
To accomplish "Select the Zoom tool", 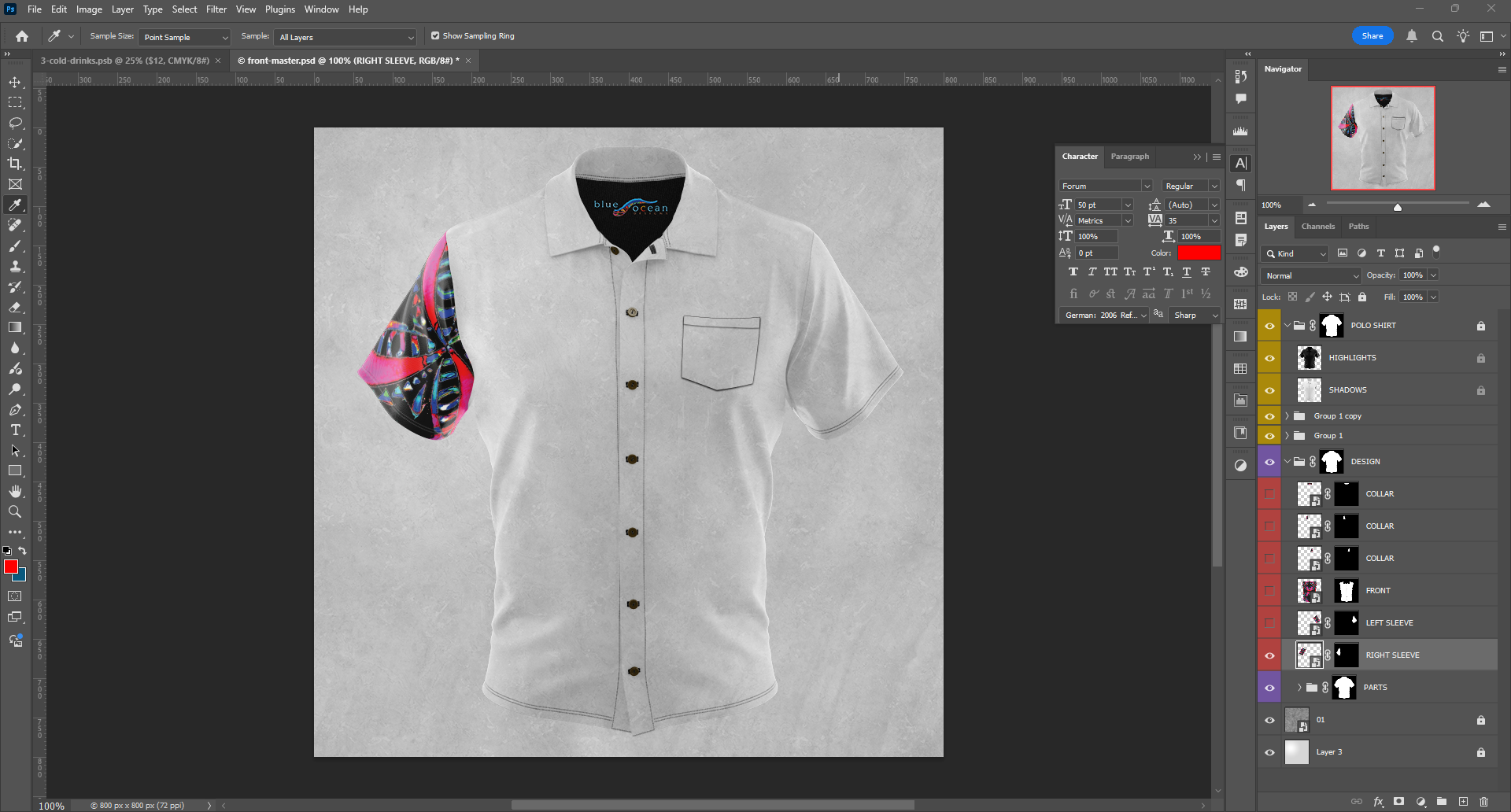I will (x=15, y=511).
